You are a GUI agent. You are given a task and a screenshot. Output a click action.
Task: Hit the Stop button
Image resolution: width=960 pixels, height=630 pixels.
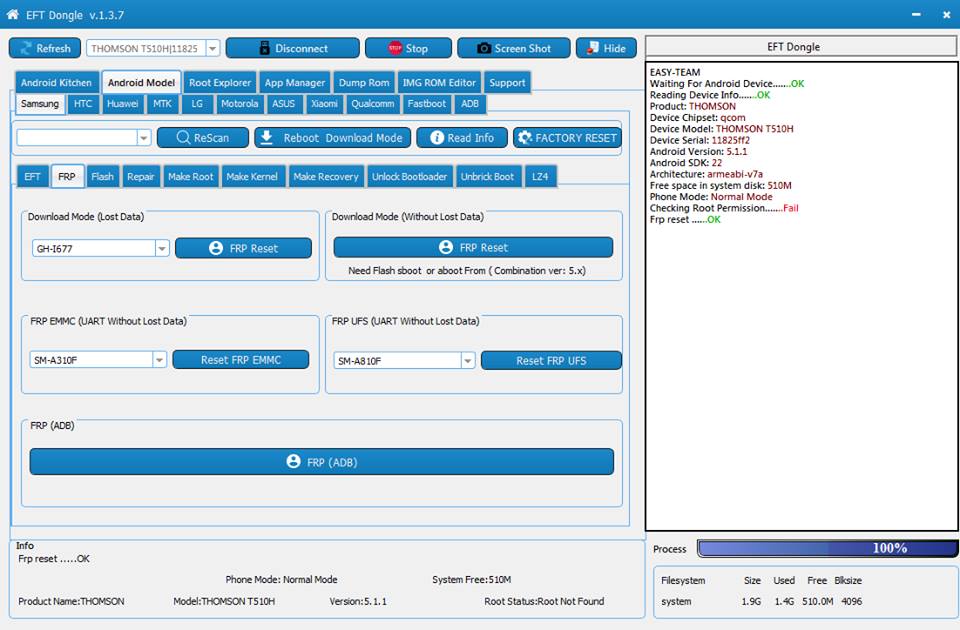(x=408, y=48)
